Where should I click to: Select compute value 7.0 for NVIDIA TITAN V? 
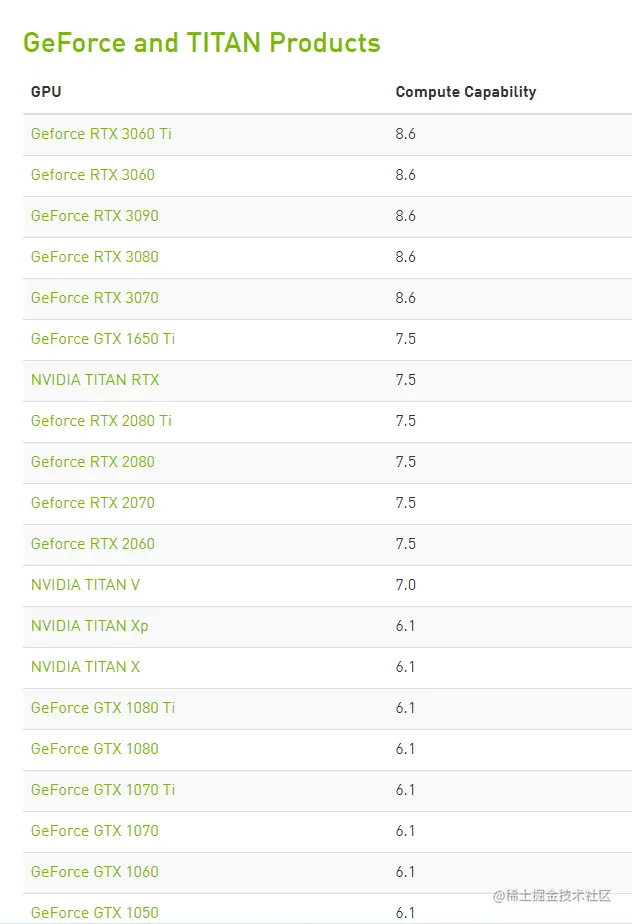click(406, 585)
